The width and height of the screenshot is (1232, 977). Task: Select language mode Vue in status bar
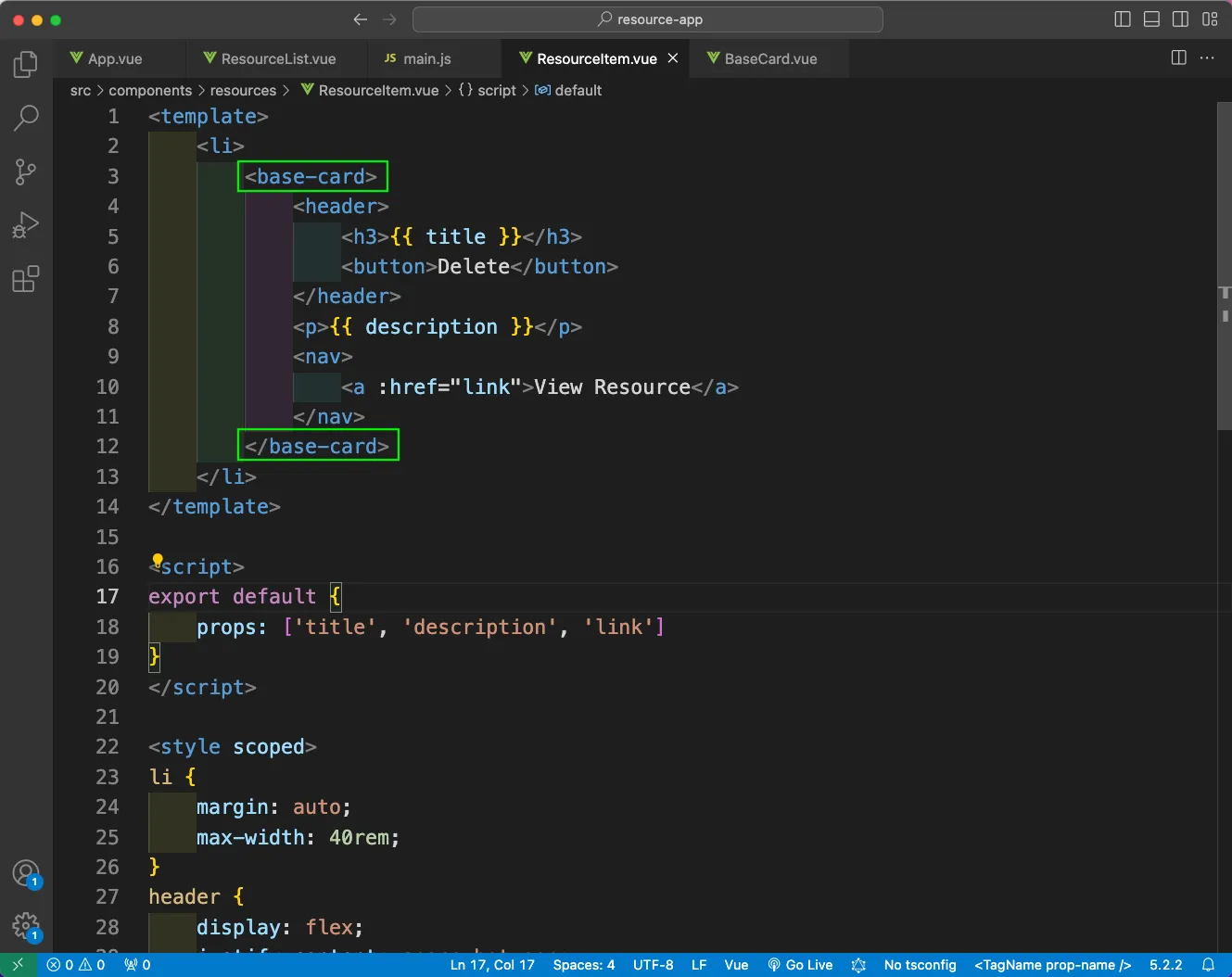736,965
